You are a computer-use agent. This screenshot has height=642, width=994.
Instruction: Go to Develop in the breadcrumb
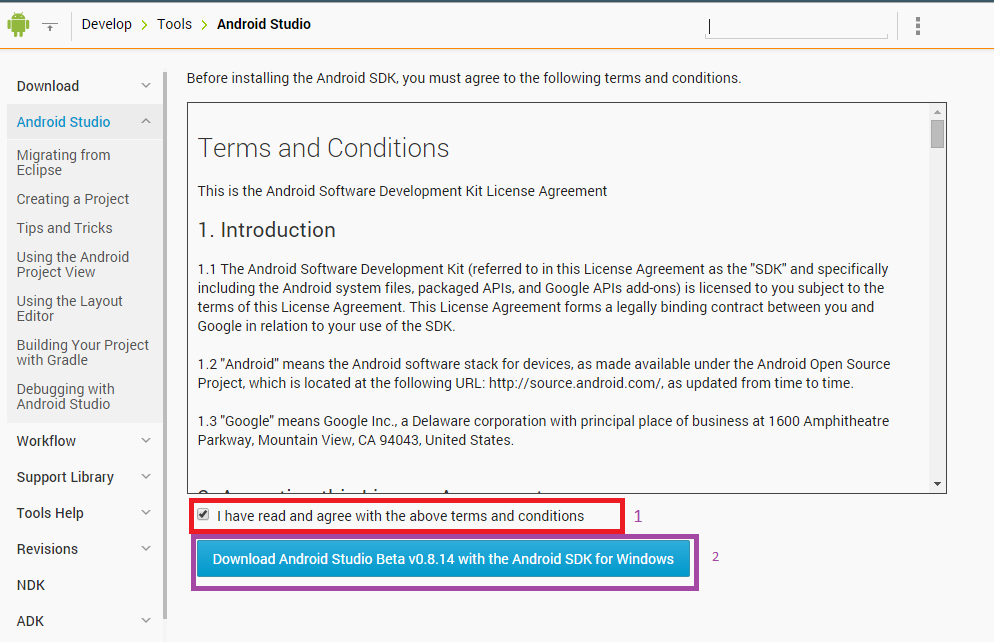(107, 24)
